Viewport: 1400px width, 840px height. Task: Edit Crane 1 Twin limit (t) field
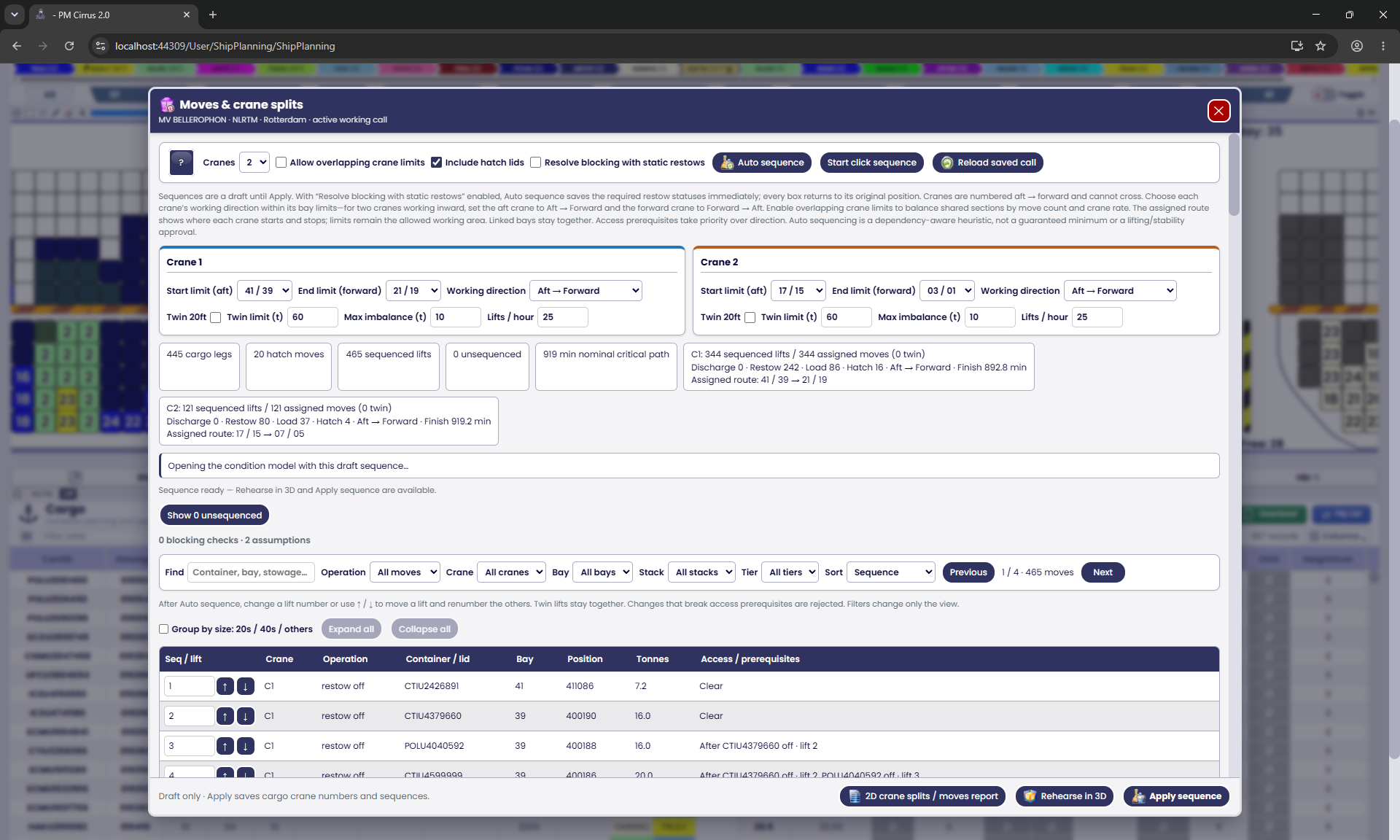pyautogui.click(x=313, y=317)
